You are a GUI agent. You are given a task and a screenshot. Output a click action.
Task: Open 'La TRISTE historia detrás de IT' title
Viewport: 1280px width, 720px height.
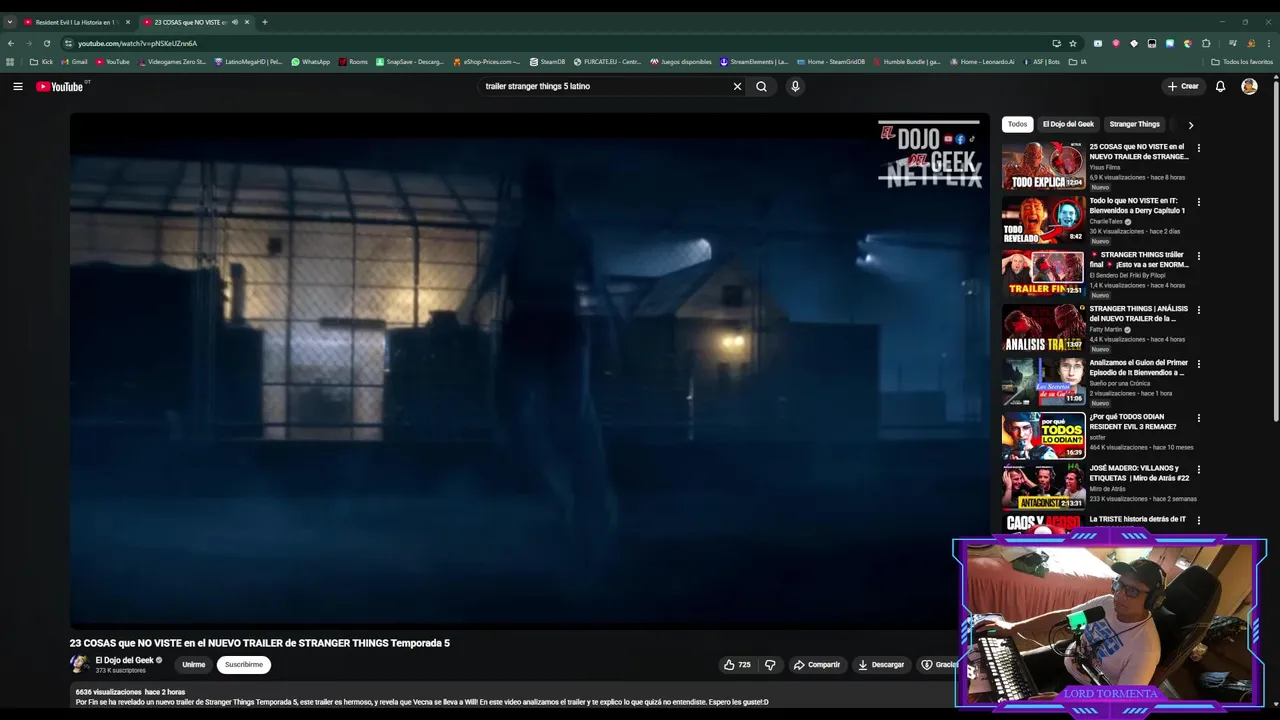click(x=1137, y=519)
